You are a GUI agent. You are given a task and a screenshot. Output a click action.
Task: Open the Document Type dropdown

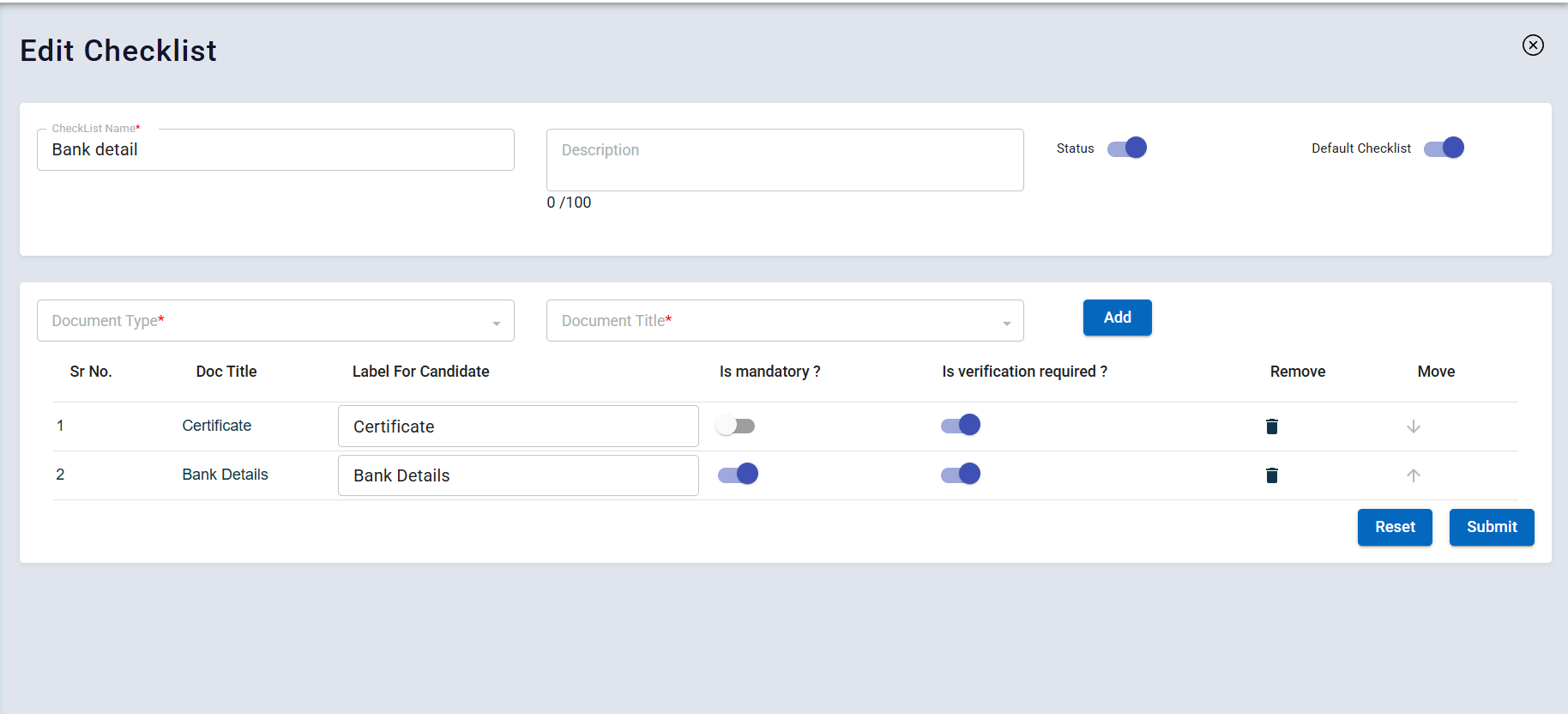coord(275,321)
